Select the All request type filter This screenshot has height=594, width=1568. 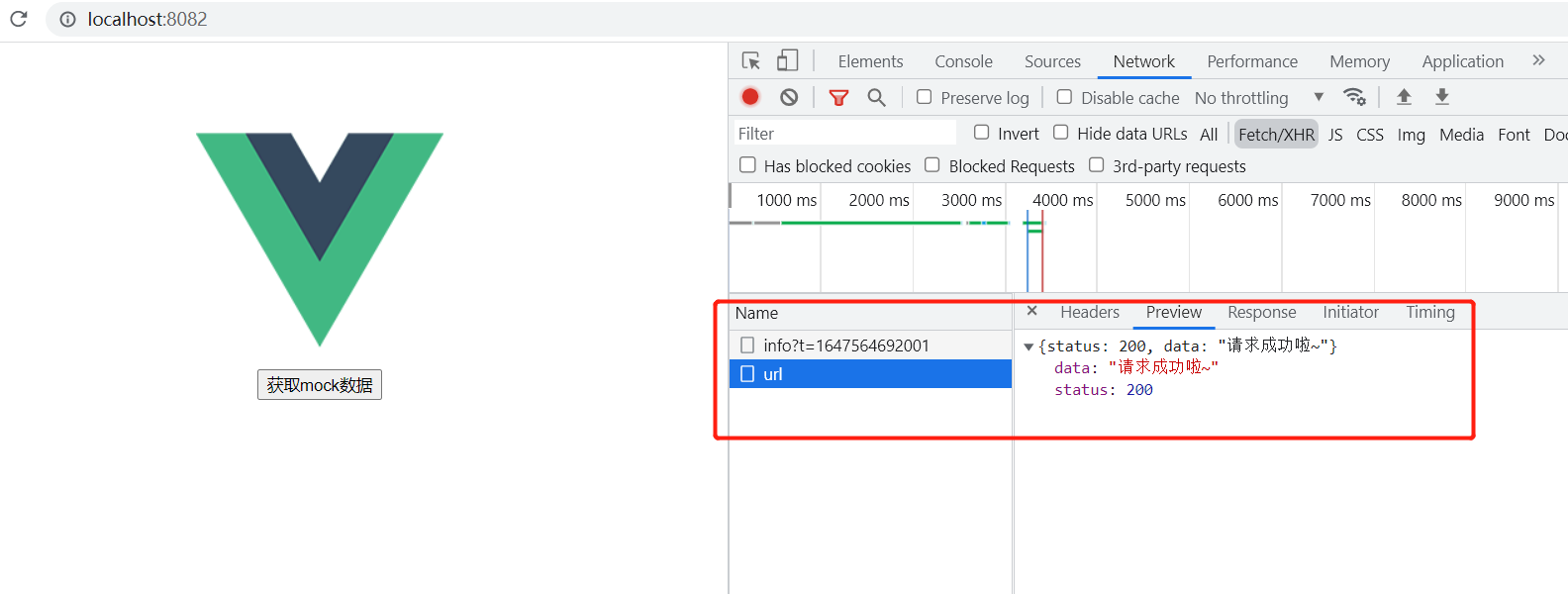pyautogui.click(x=1209, y=134)
